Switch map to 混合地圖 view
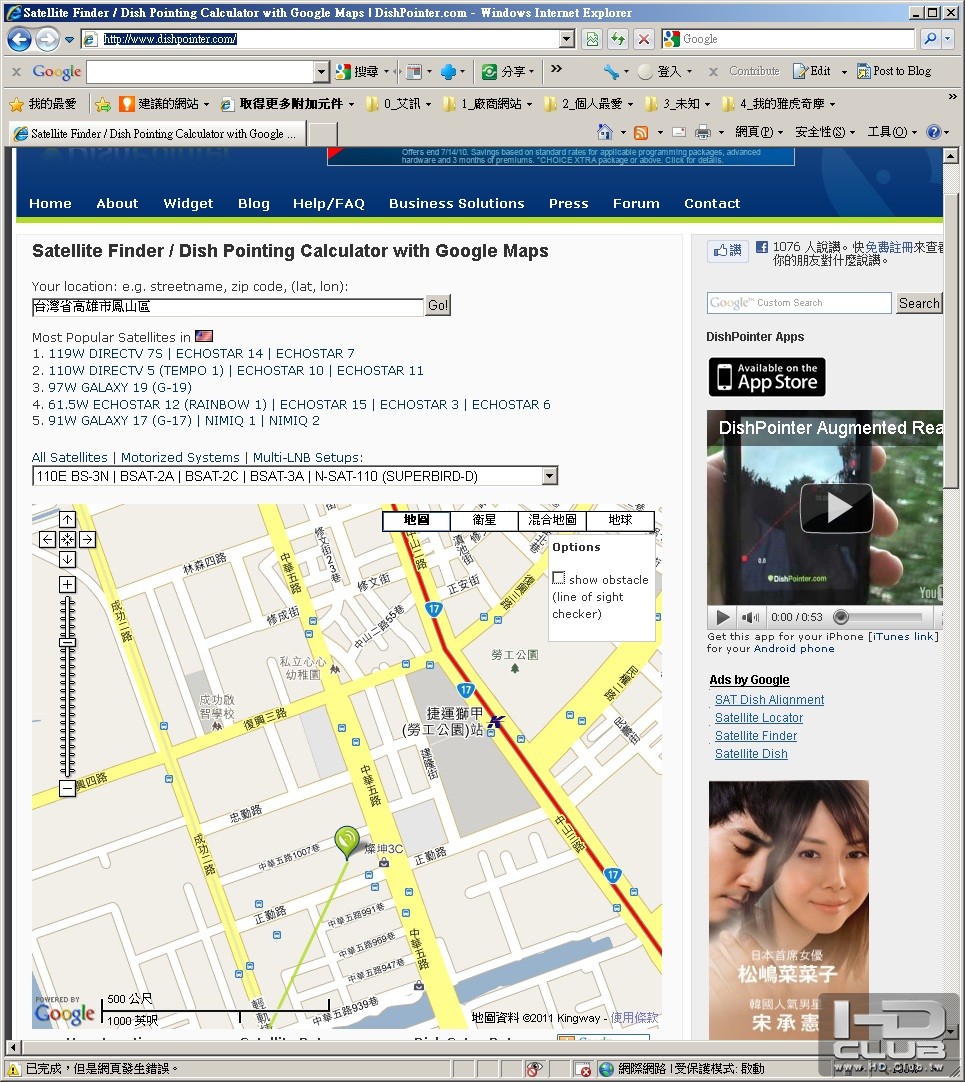The image size is (965, 1082). 552,520
